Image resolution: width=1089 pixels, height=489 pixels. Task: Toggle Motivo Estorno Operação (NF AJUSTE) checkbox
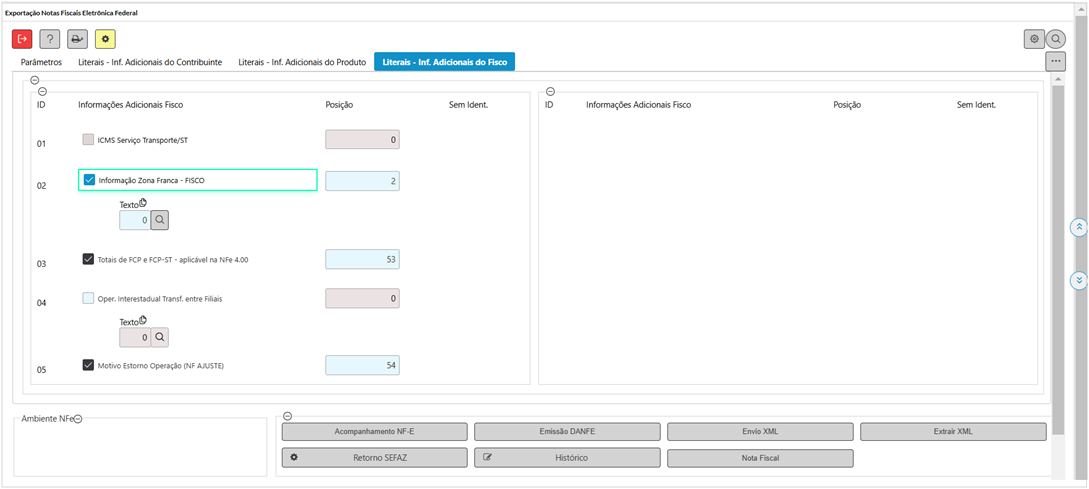tap(89, 365)
